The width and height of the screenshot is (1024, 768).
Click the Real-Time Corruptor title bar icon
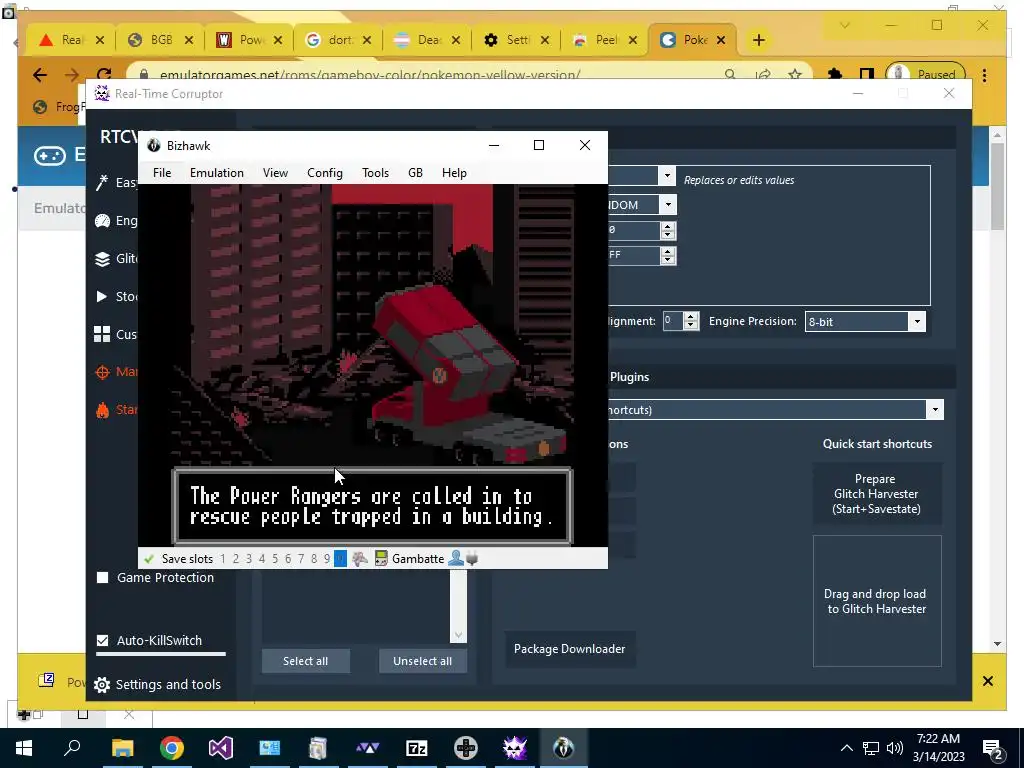[102, 93]
